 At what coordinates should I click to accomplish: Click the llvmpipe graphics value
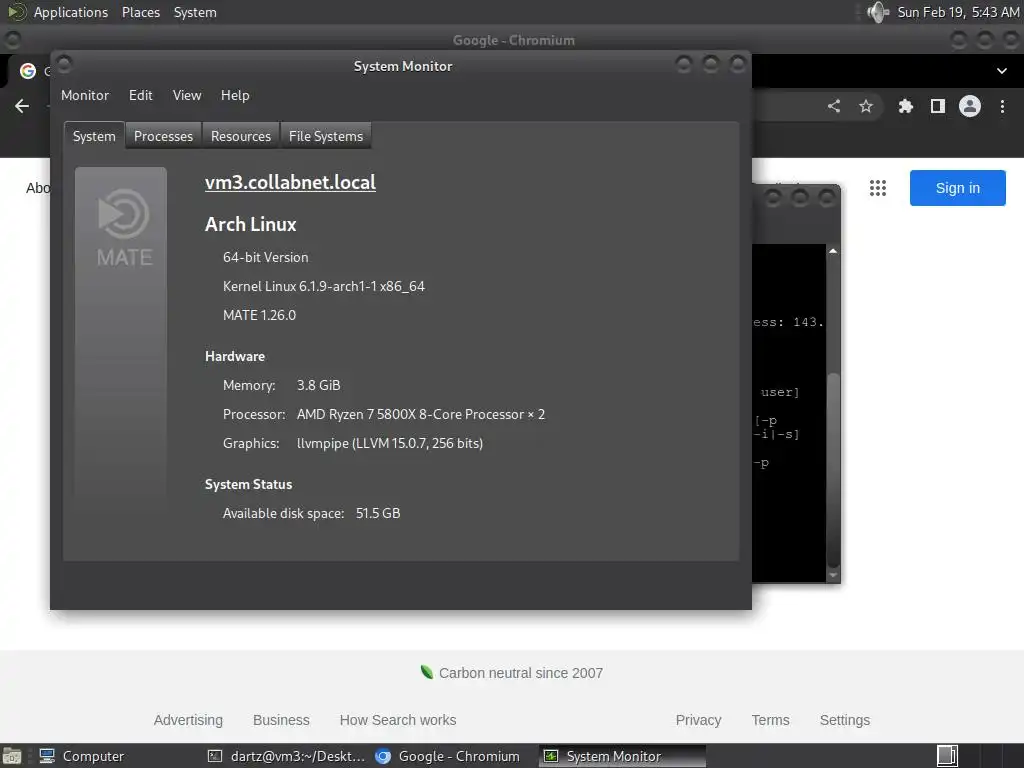point(390,443)
